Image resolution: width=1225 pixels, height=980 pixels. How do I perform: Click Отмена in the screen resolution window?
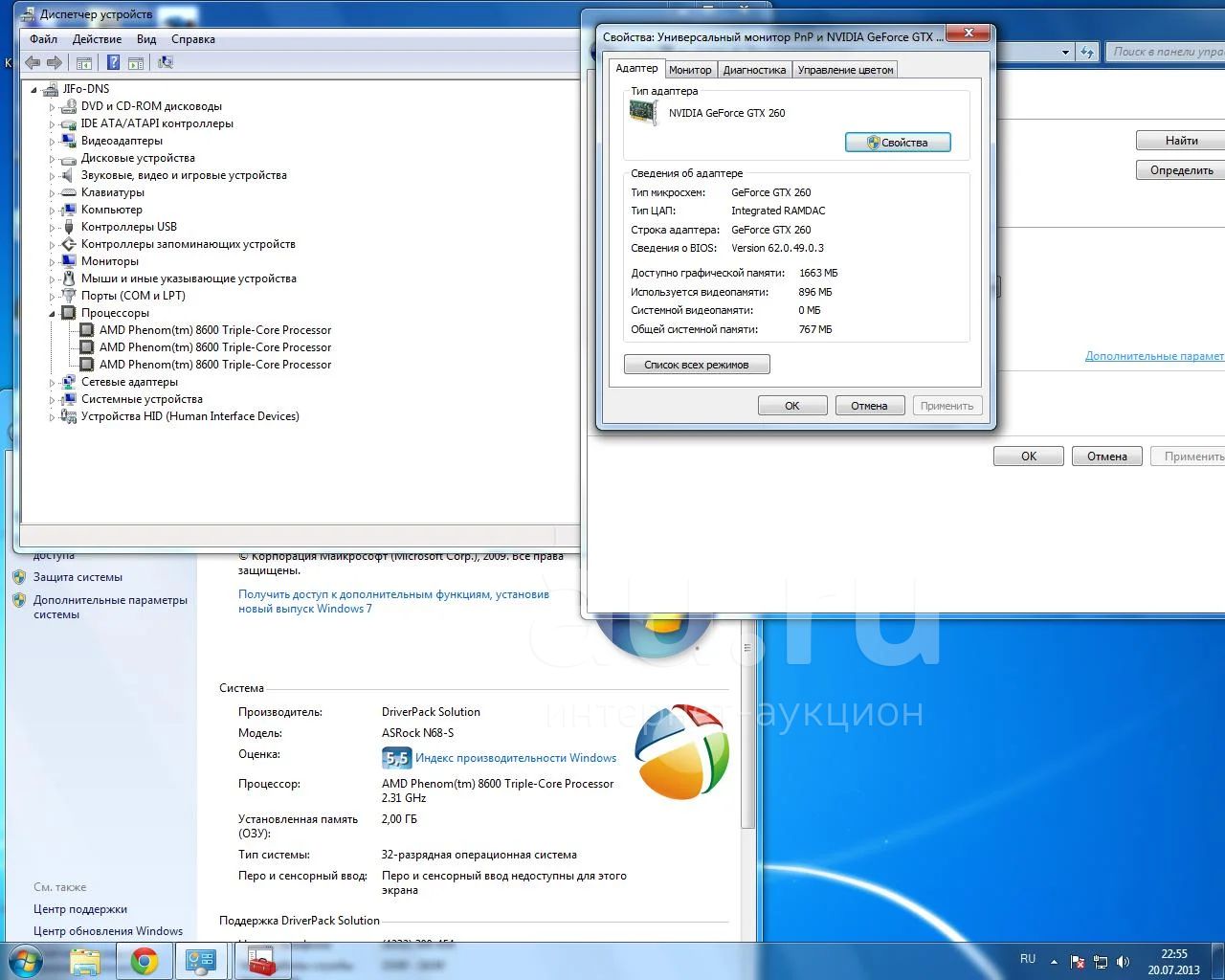coord(1107,457)
